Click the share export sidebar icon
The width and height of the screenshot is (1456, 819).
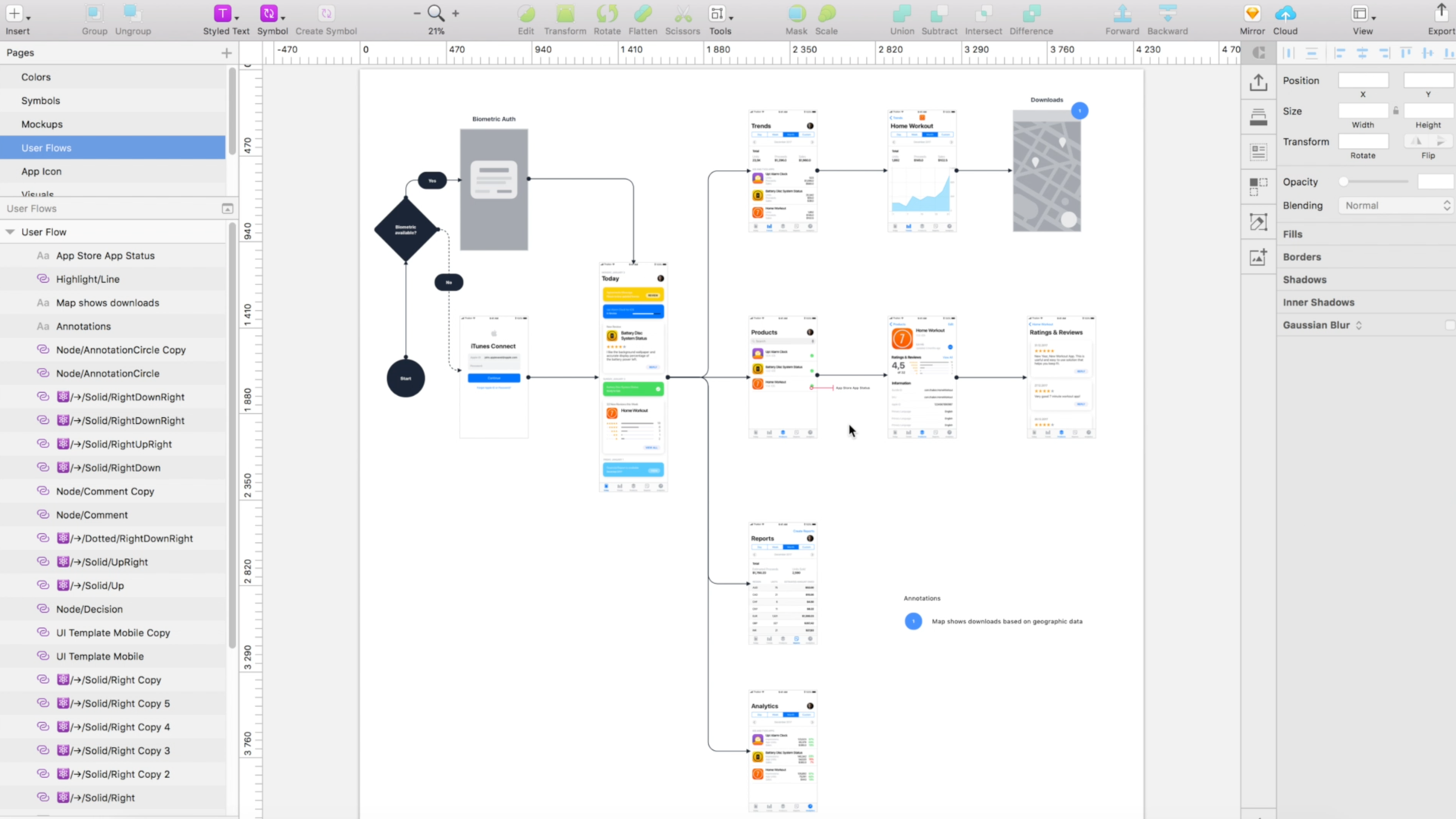click(1259, 82)
